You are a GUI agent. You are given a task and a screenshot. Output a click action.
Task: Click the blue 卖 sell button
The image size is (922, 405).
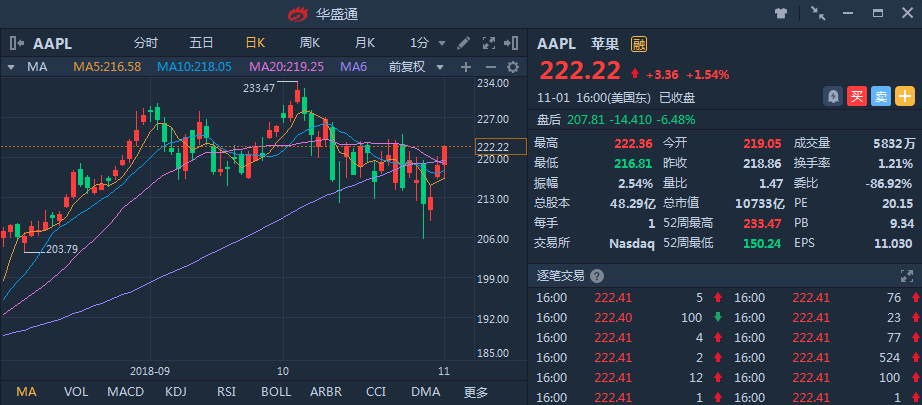880,96
